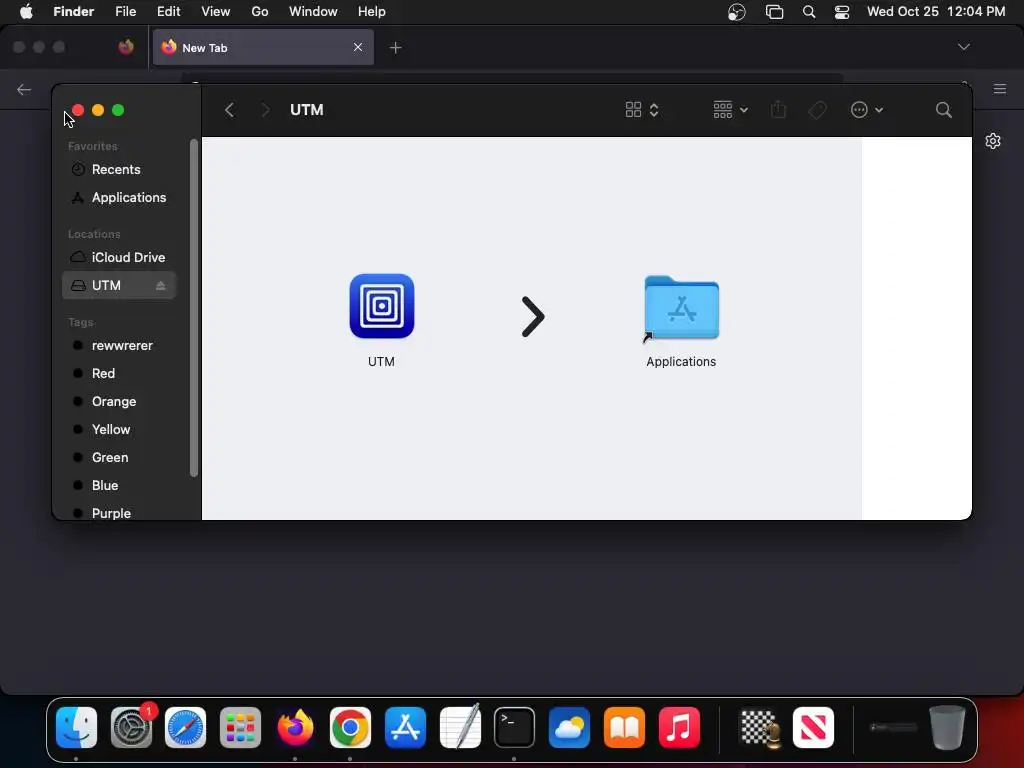Open the group-by options dropdown
This screenshot has height=768, width=1024.
coord(730,110)
